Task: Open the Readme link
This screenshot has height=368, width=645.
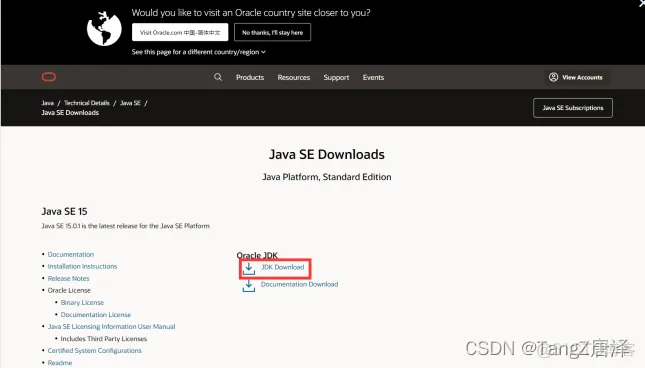Action: (60, 363)
